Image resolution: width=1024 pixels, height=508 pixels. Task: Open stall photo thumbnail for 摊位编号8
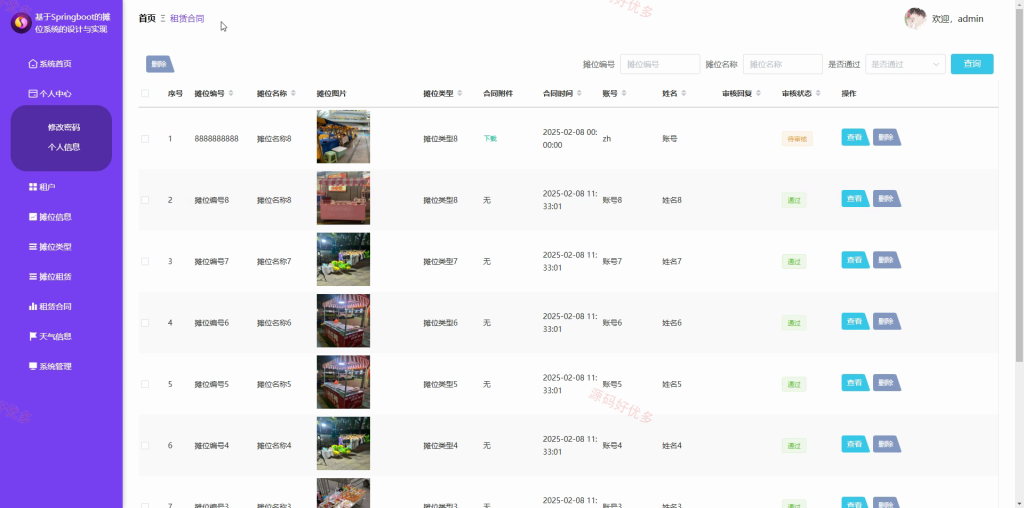[344, 198]
